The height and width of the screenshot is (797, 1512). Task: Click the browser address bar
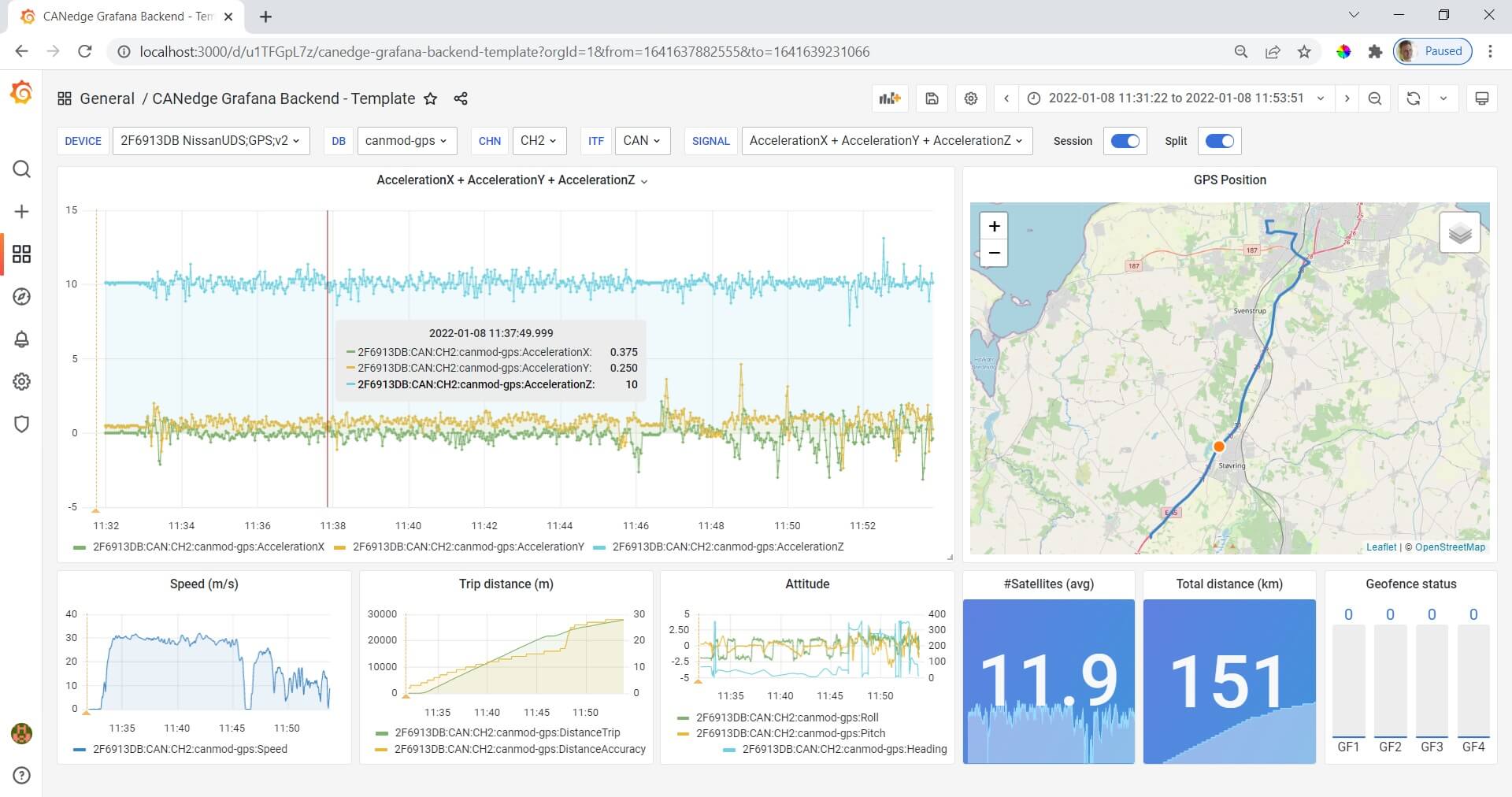504,52
